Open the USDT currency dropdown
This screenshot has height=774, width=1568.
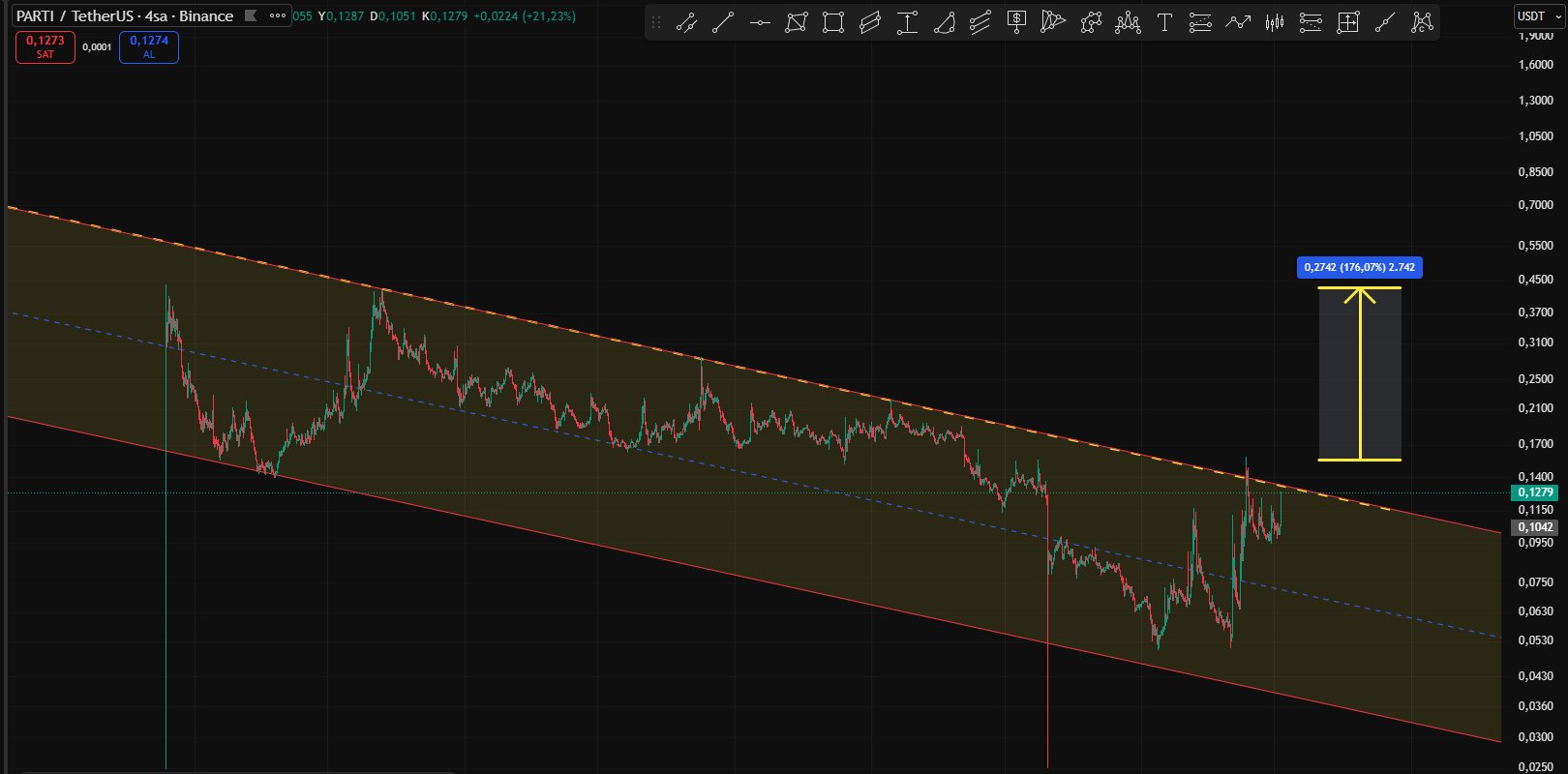tap(1538, 16)
